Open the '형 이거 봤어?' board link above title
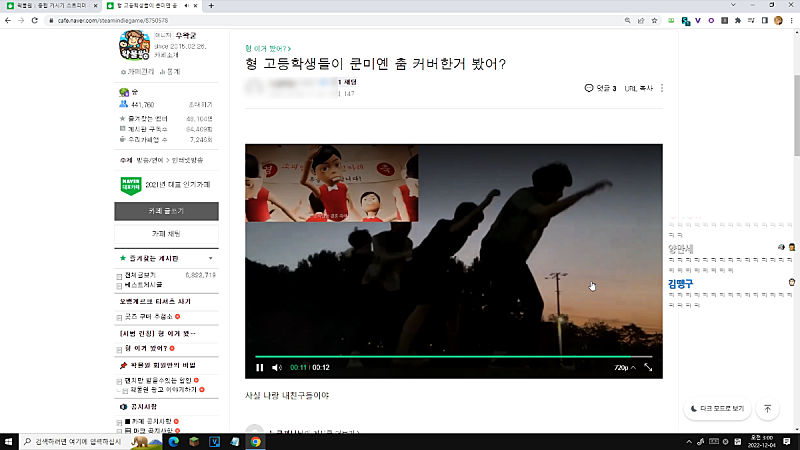The width and height of the screenshot is (800, 450). point(268,48)
